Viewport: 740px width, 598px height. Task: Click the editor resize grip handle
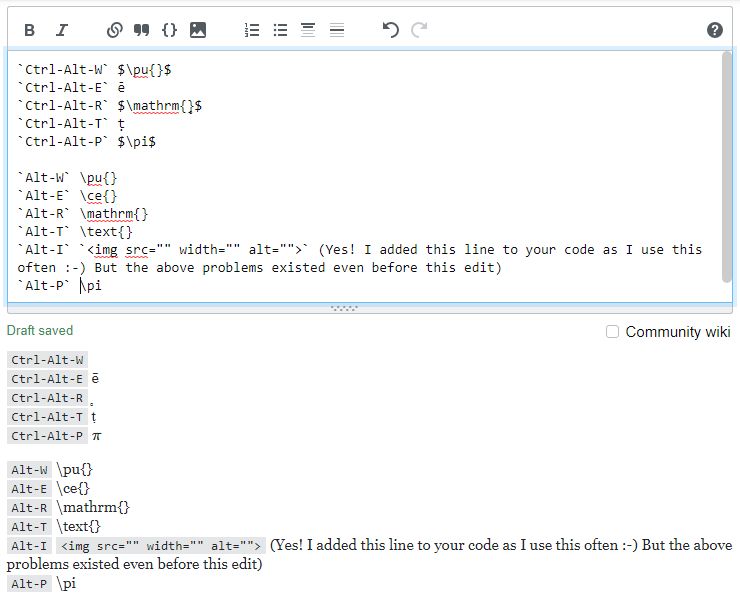coord(345,308)
